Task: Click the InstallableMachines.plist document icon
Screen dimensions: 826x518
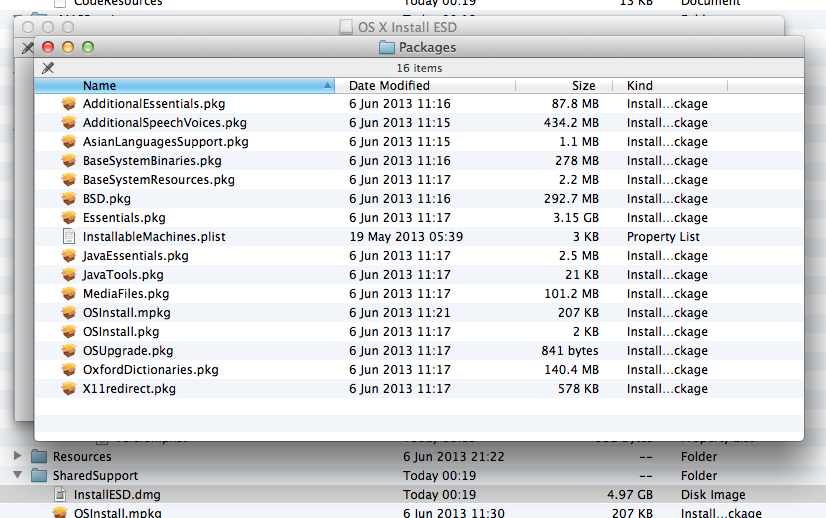Action: pos(68,237)
